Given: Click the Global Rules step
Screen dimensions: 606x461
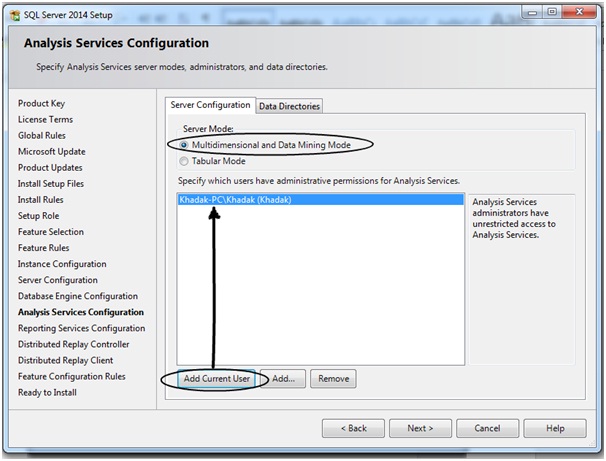Looking at the screenshot, I should pyautogui.click(x=42, y=136).
